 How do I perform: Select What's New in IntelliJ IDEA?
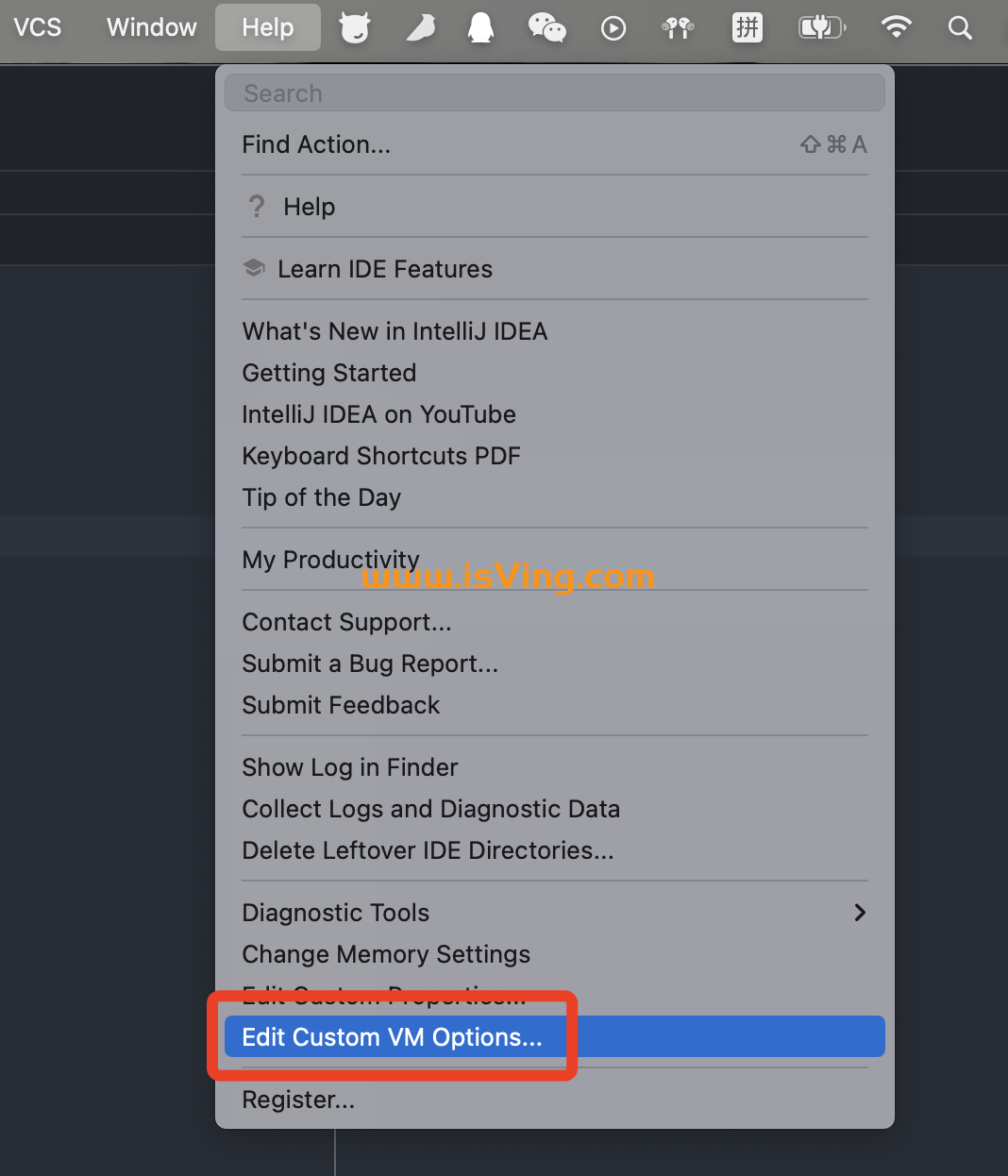pyautogui.click(x=395, y=331)
